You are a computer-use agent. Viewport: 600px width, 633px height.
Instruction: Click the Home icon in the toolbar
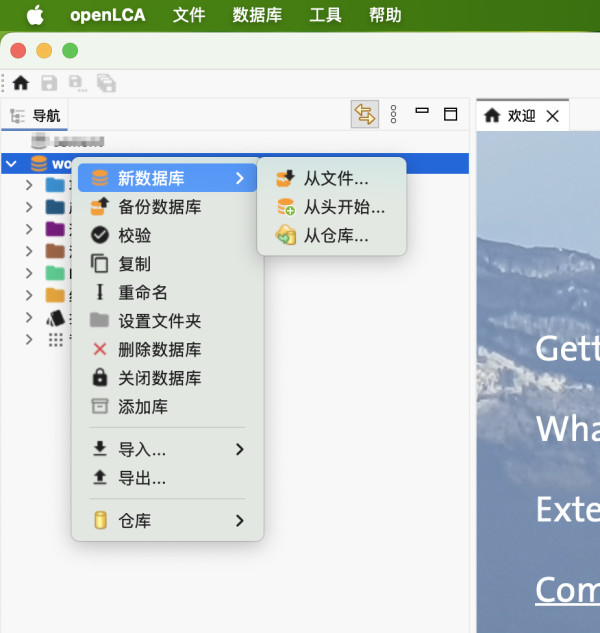(20, 84)
